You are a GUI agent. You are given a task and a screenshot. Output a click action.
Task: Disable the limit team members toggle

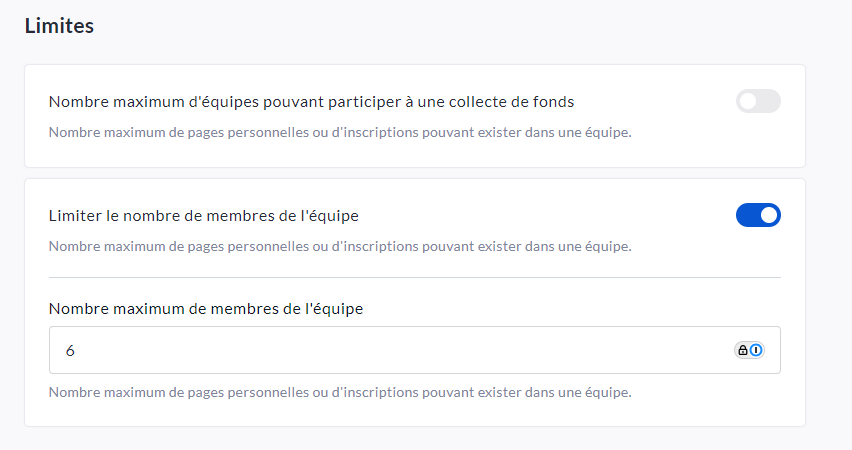758,215
